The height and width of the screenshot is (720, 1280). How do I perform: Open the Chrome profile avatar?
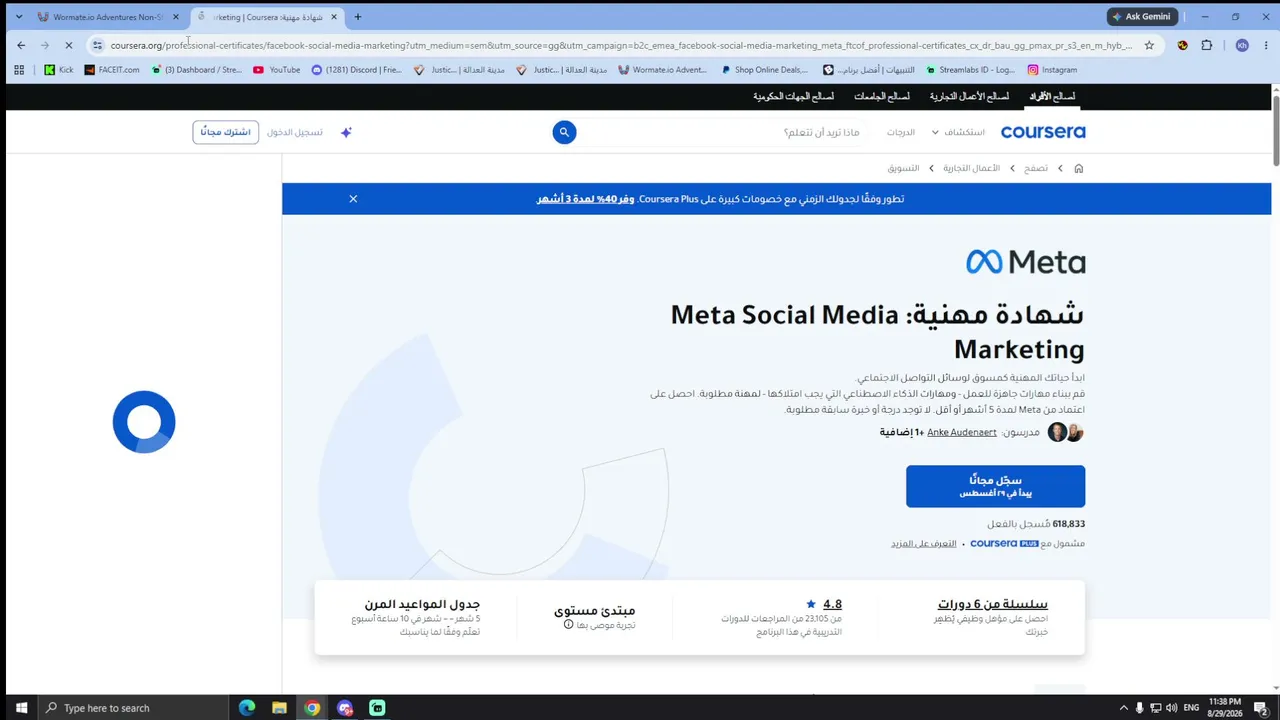point(1242,45)
